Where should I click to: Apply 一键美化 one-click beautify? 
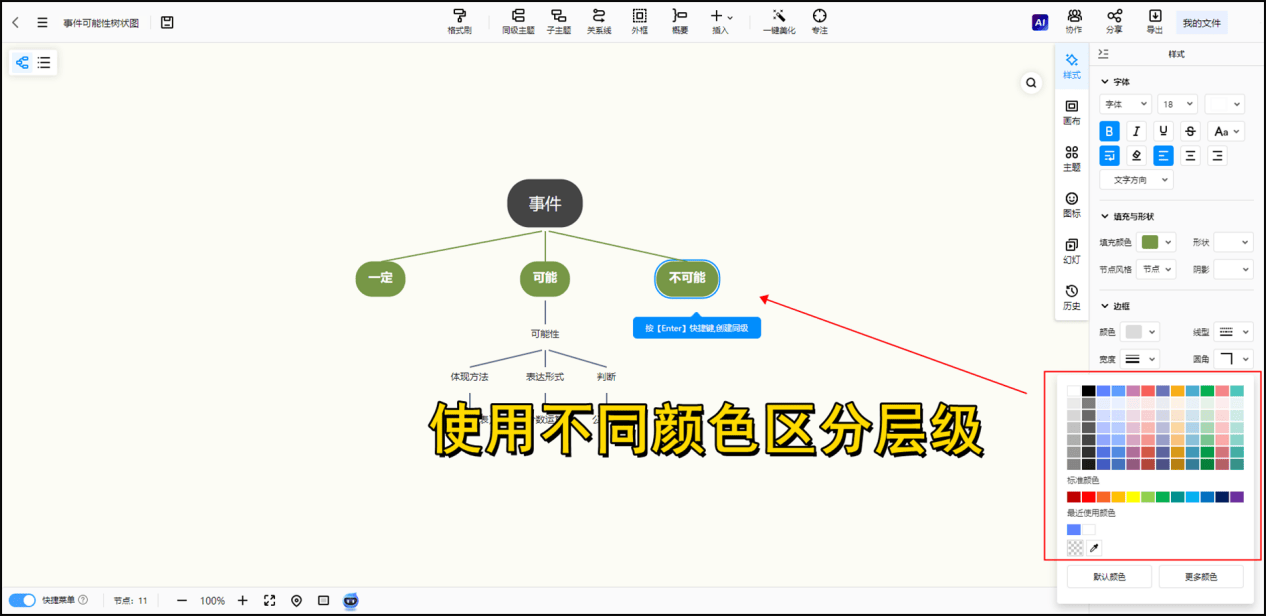pyautogui.click(x=779, y=21)
